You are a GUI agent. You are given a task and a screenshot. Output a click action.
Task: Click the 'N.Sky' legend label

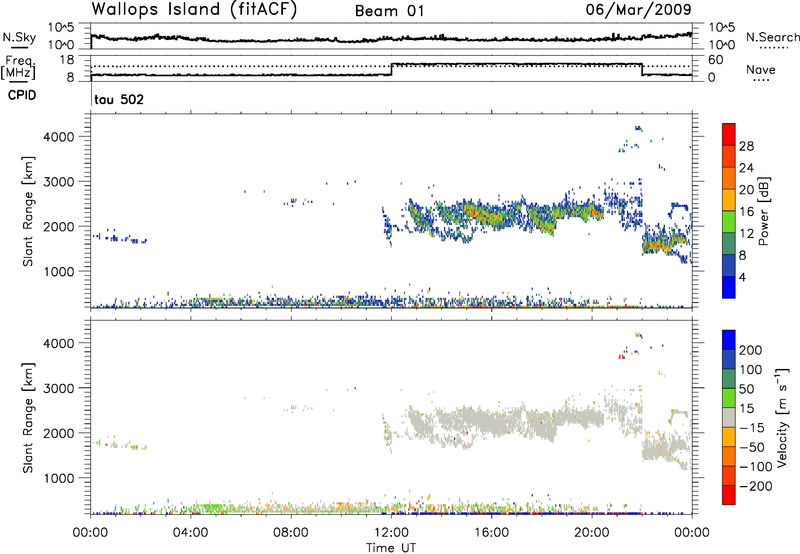[19, 37]
